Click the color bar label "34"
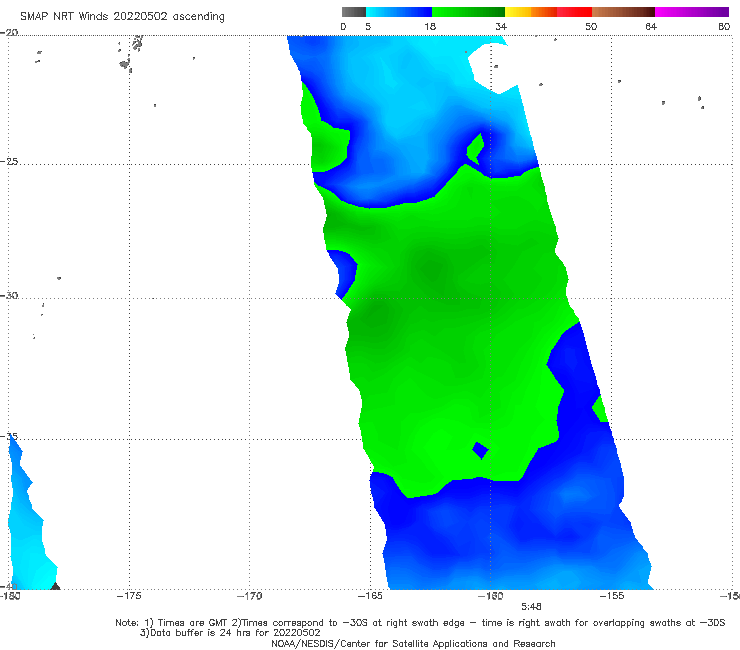 (501, 27)
